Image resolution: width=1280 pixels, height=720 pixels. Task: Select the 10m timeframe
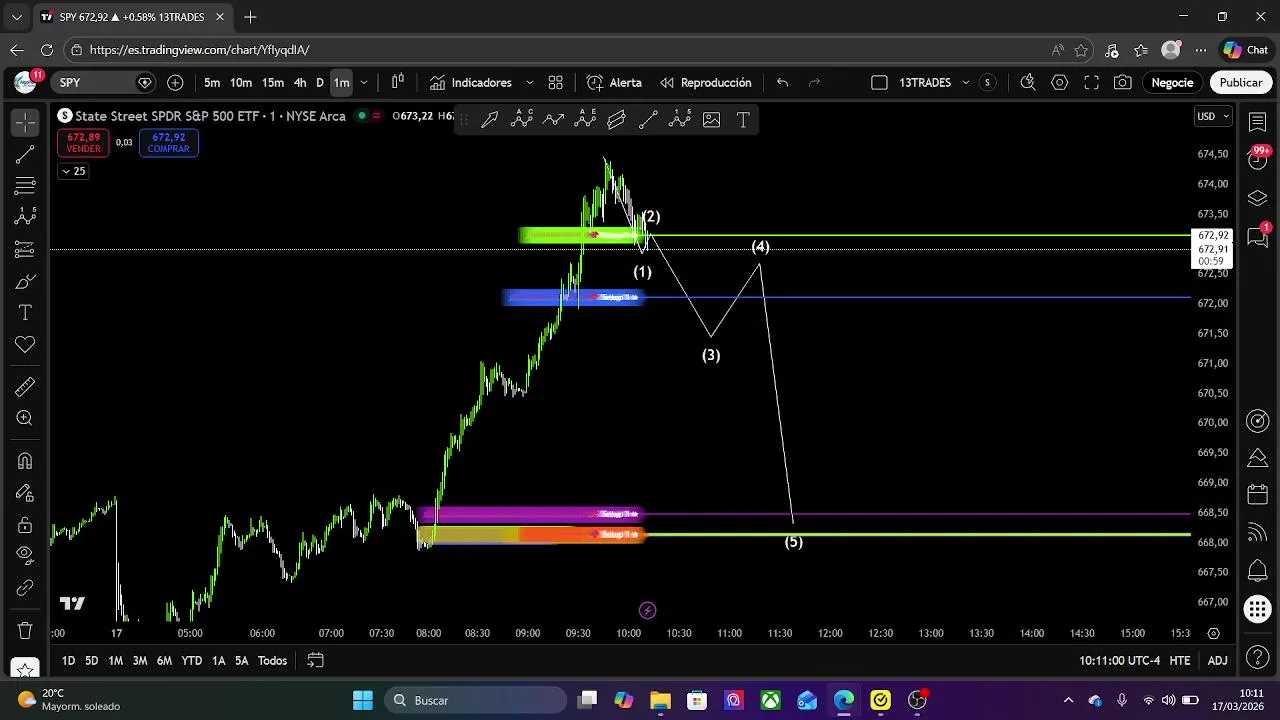(241, 83)
